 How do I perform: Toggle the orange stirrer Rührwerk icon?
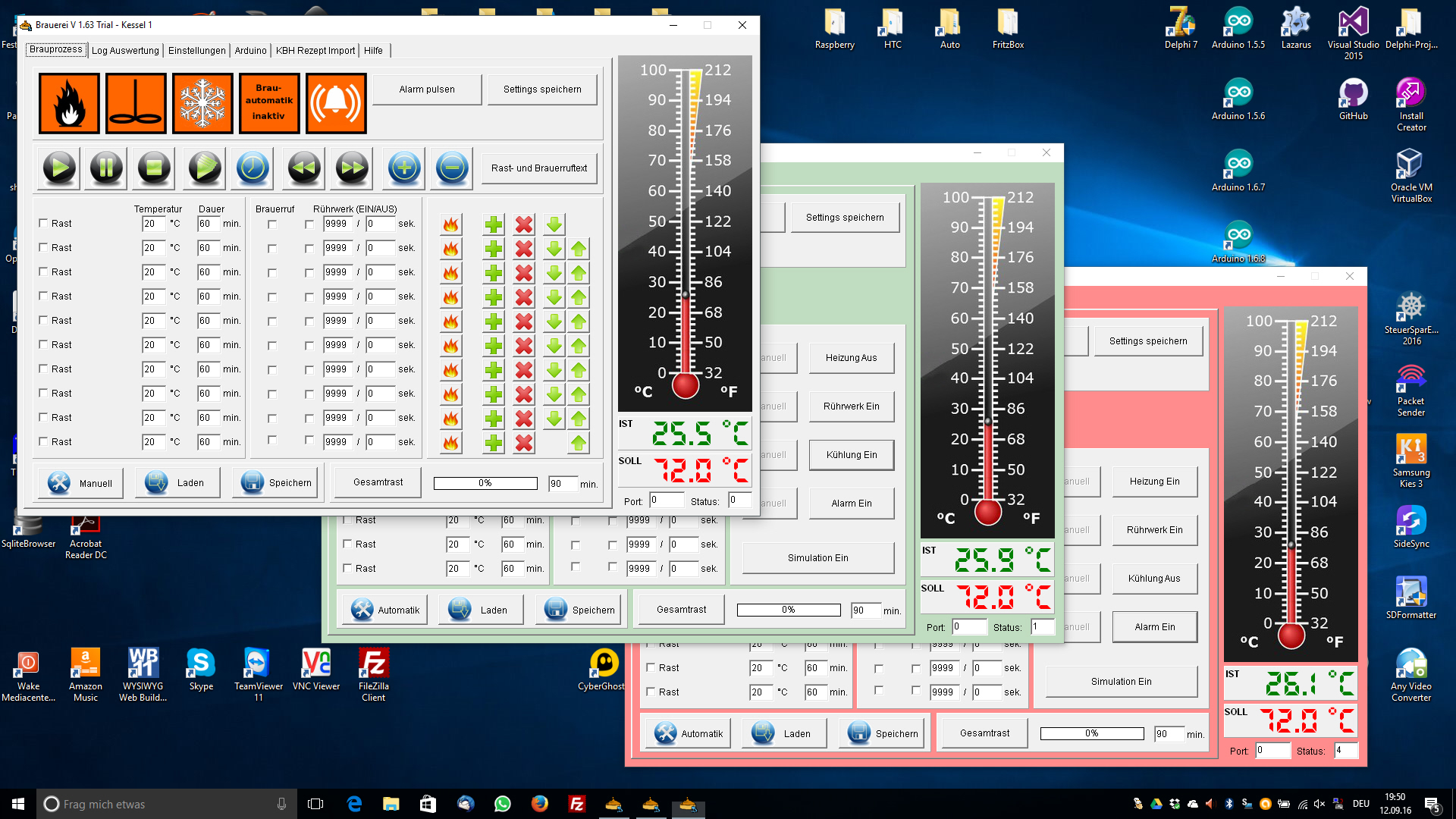136,103
